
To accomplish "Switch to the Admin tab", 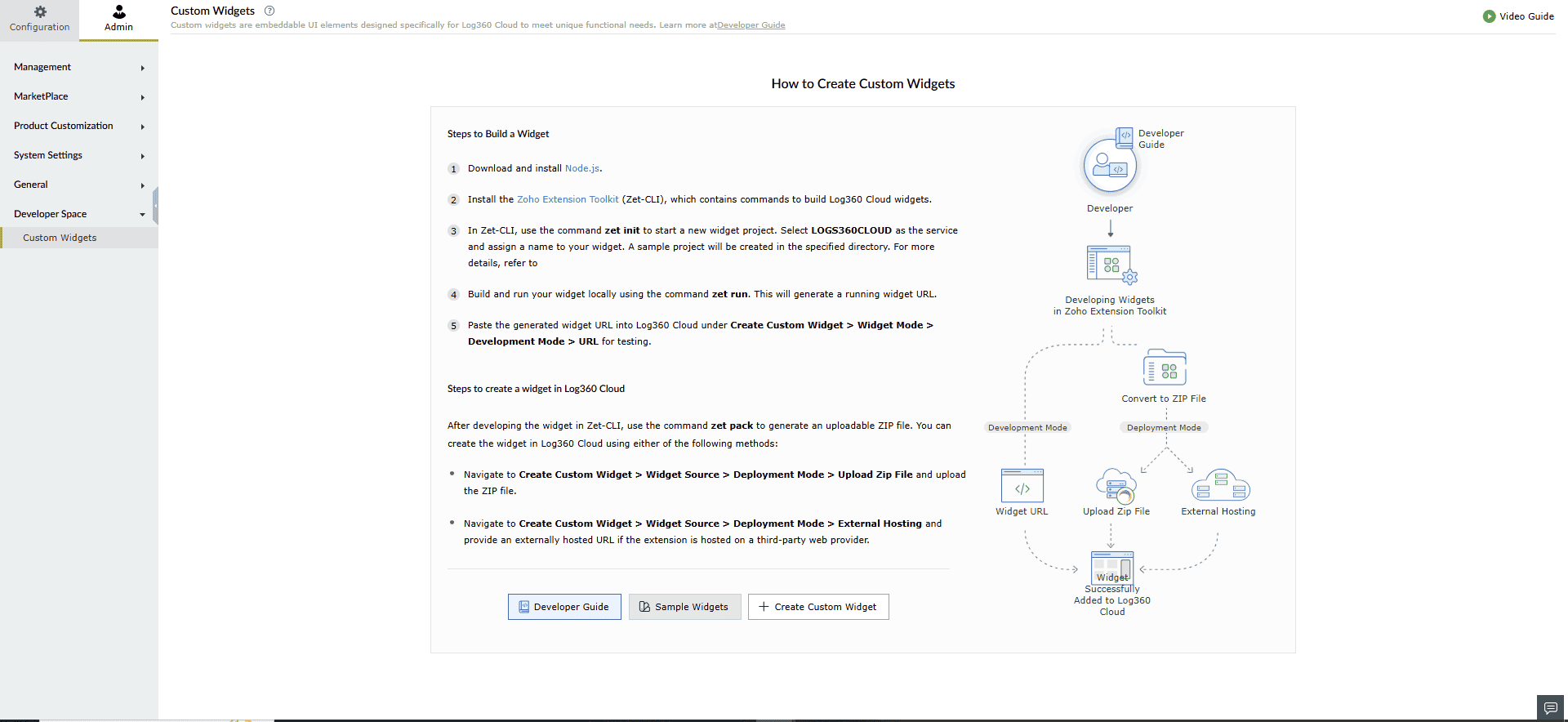I will click(x=118, y=20).
